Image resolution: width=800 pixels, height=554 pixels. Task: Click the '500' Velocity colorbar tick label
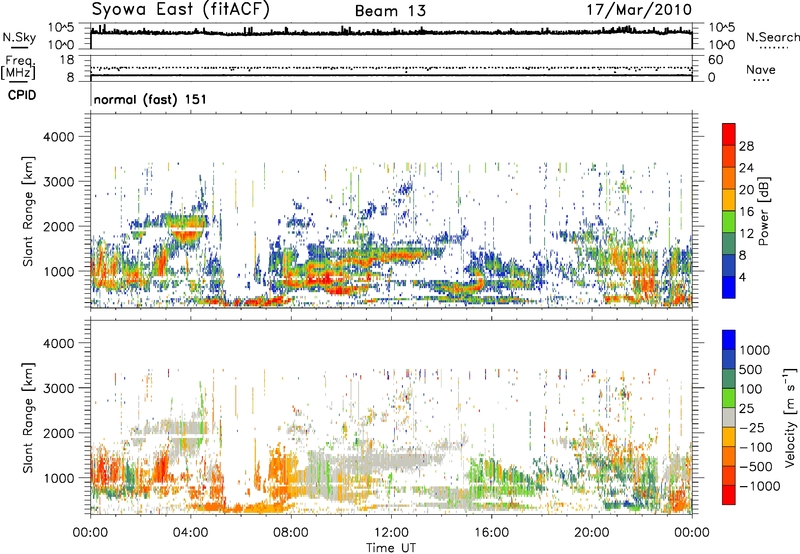tap(751, 369)
